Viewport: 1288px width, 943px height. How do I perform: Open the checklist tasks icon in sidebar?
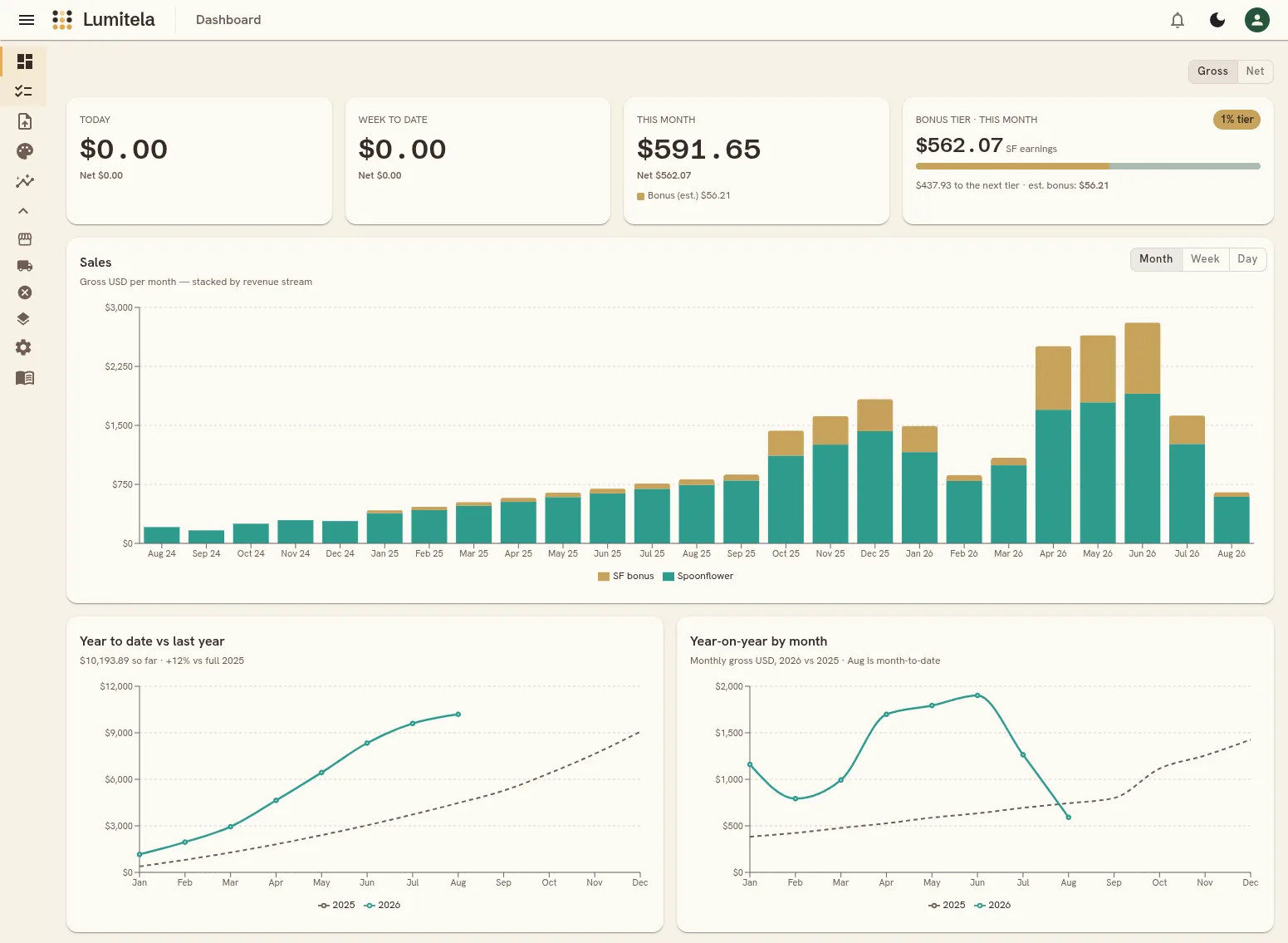pyautogui.click(x=24, y=91)
